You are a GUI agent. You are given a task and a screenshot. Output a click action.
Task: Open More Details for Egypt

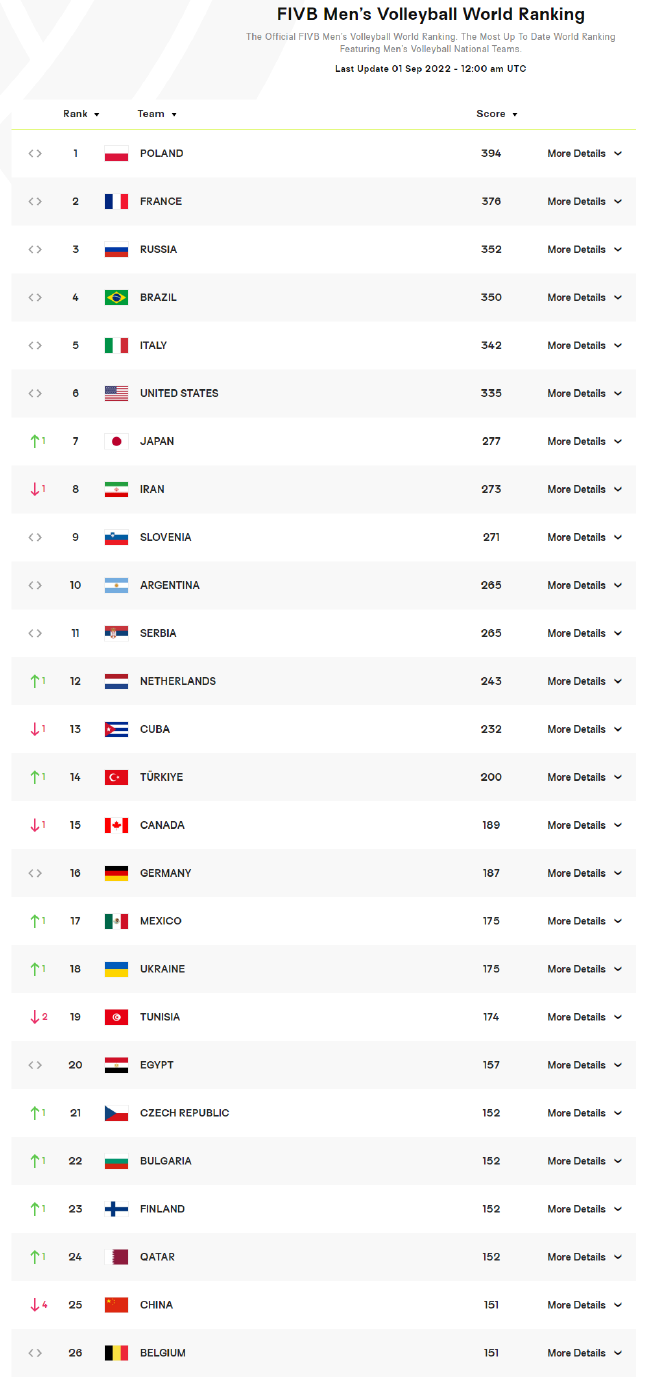pyautogui.click(x=584, y=1066)
